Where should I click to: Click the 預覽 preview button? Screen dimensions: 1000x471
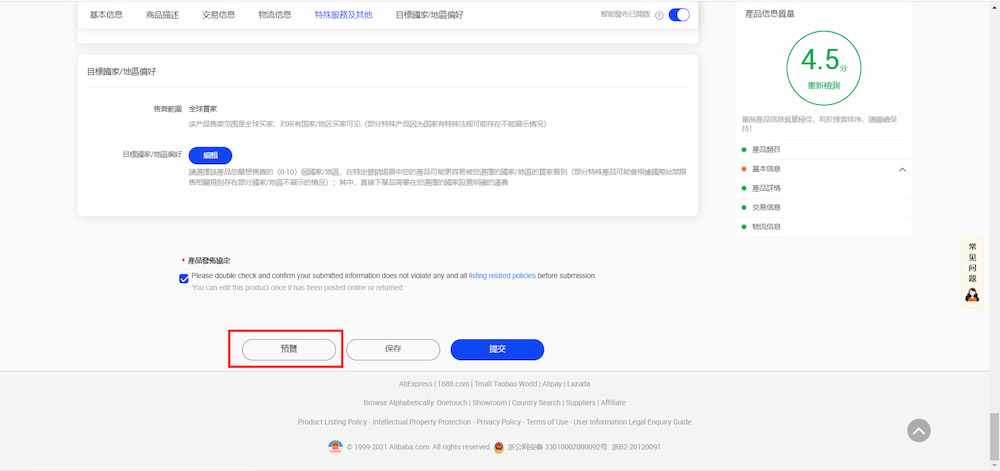[289, 349]
